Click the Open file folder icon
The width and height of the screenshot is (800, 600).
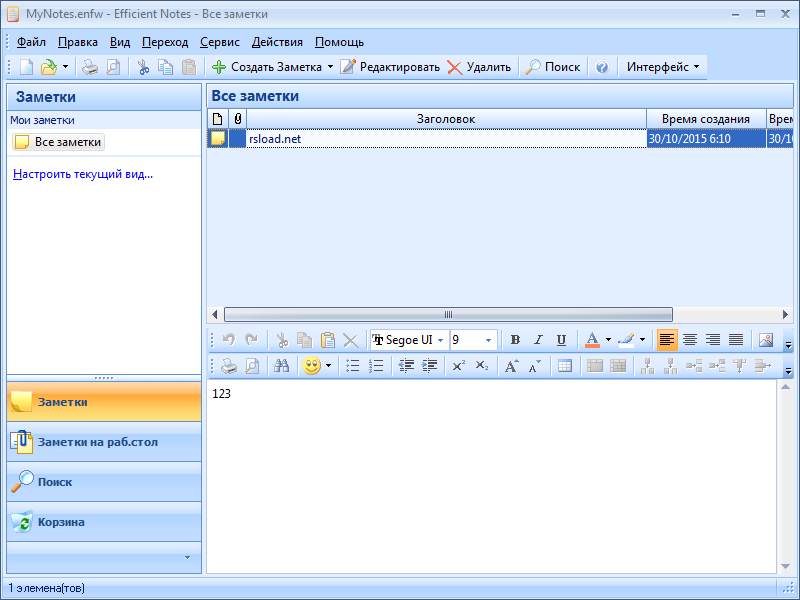[x=49, y=67]
